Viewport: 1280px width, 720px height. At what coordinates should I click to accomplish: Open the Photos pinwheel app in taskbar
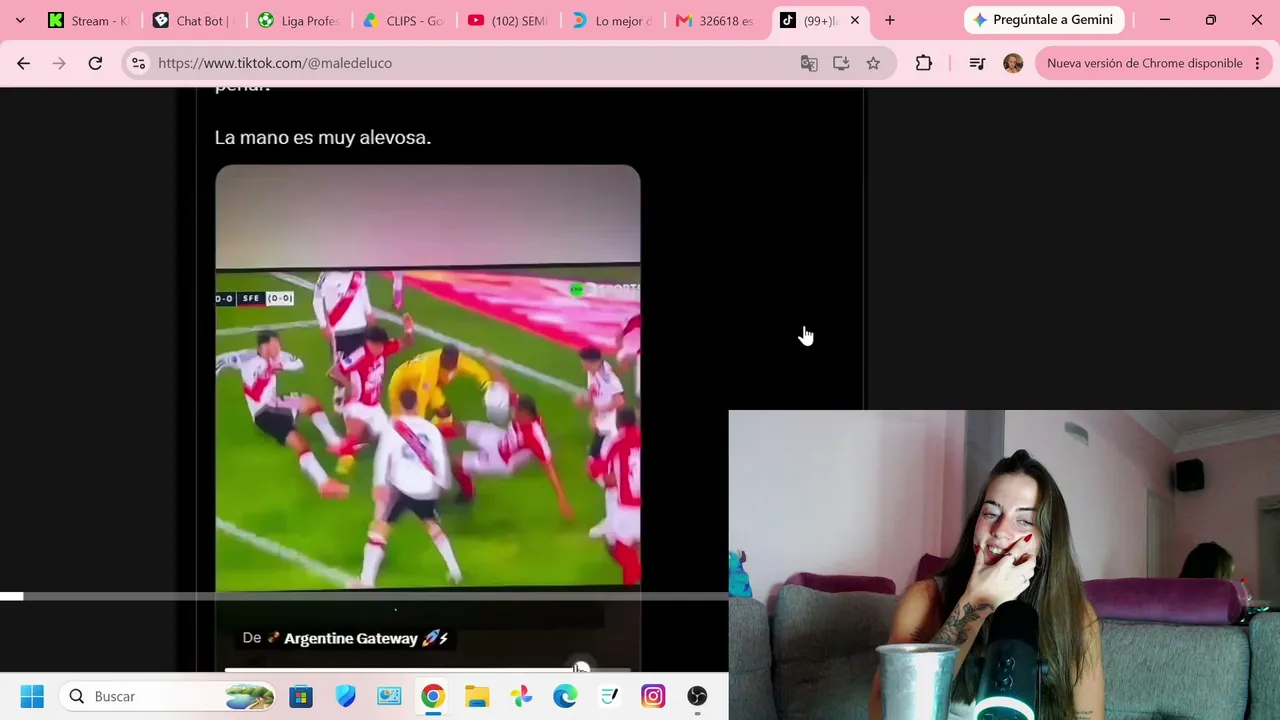pyautogui.click(x=521, y=696)
